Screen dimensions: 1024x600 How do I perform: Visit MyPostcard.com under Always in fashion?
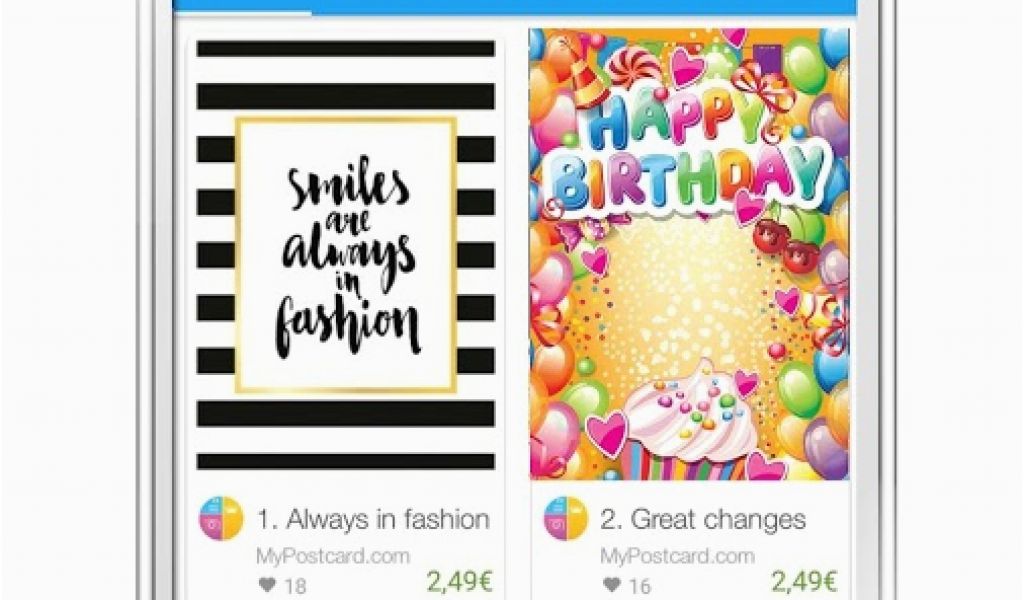[x=333, y=556]
